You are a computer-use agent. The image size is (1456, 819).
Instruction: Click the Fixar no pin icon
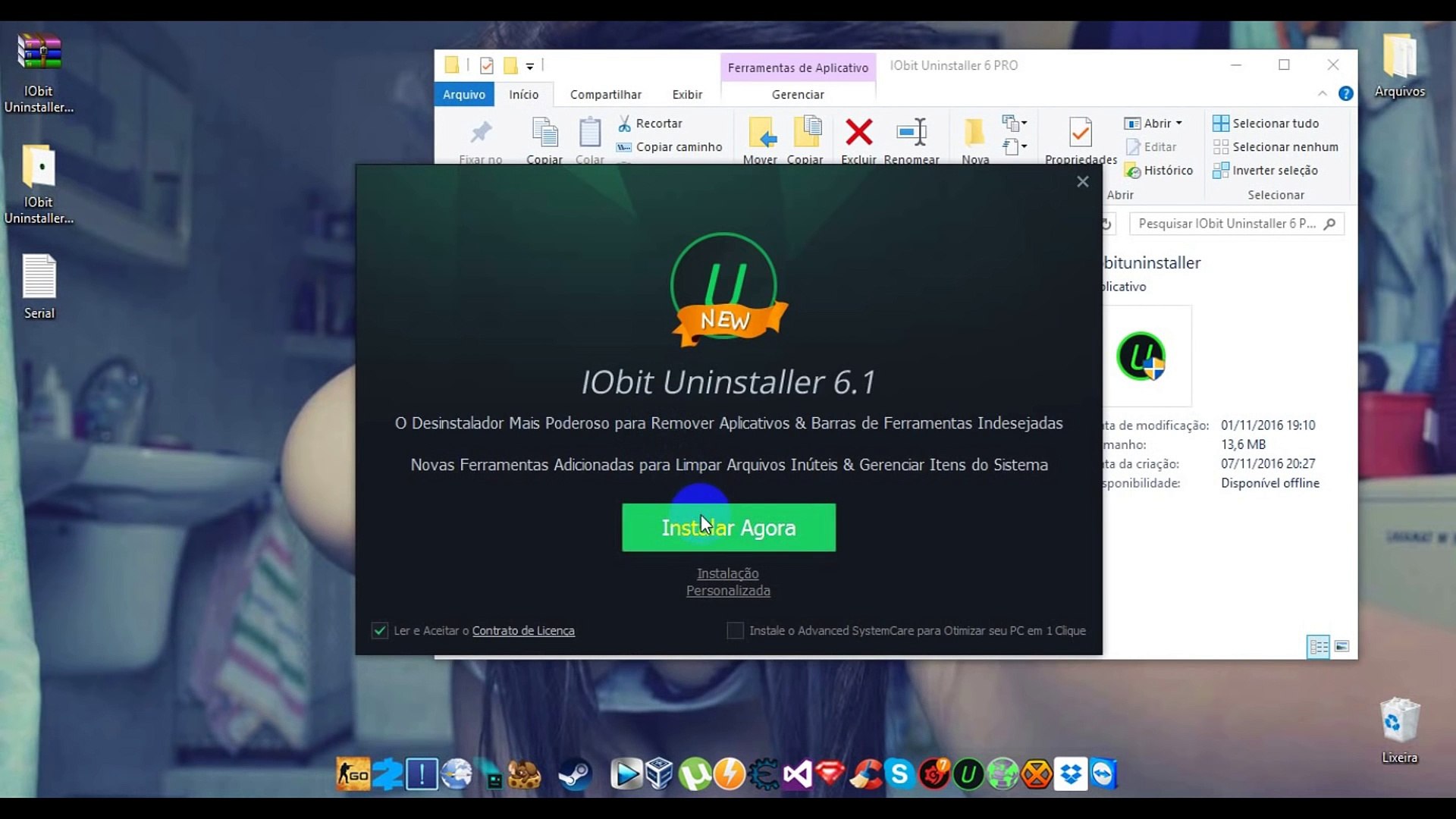[480, 135]
